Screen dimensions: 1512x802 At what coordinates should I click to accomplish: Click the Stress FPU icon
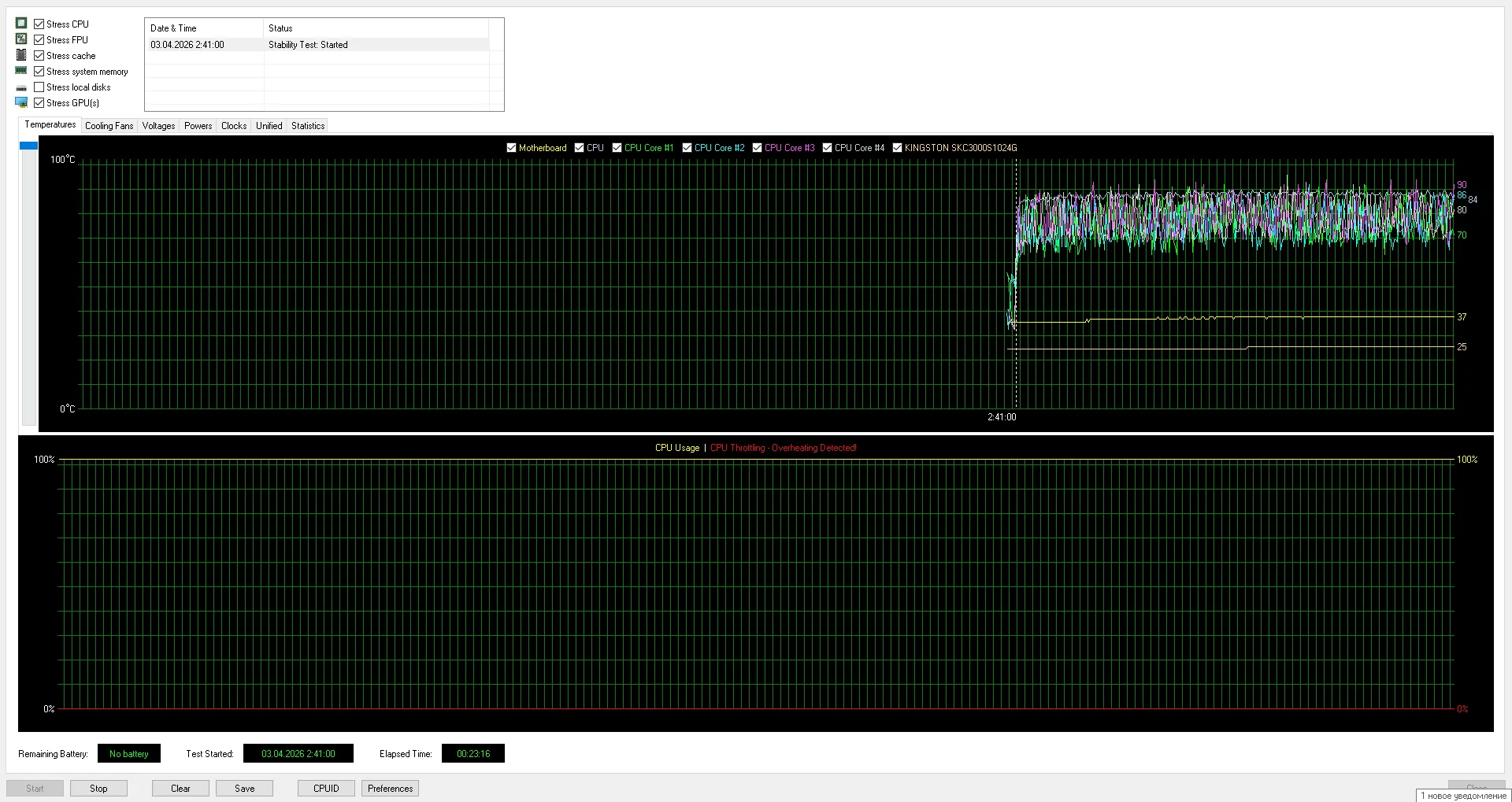[x=21, y=39]
